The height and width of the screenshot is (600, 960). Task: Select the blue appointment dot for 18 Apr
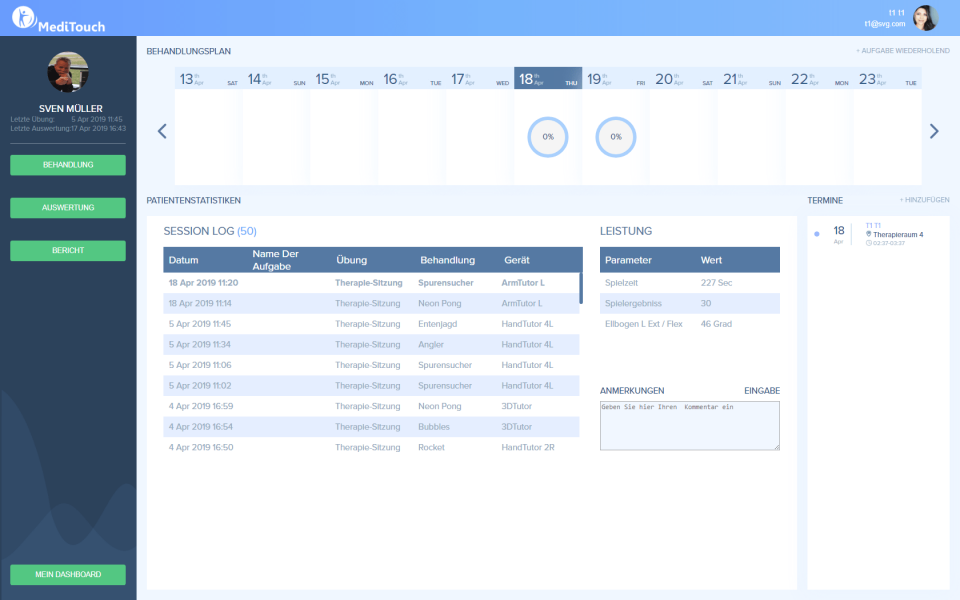pyautogui.click(x=817, y=234)
